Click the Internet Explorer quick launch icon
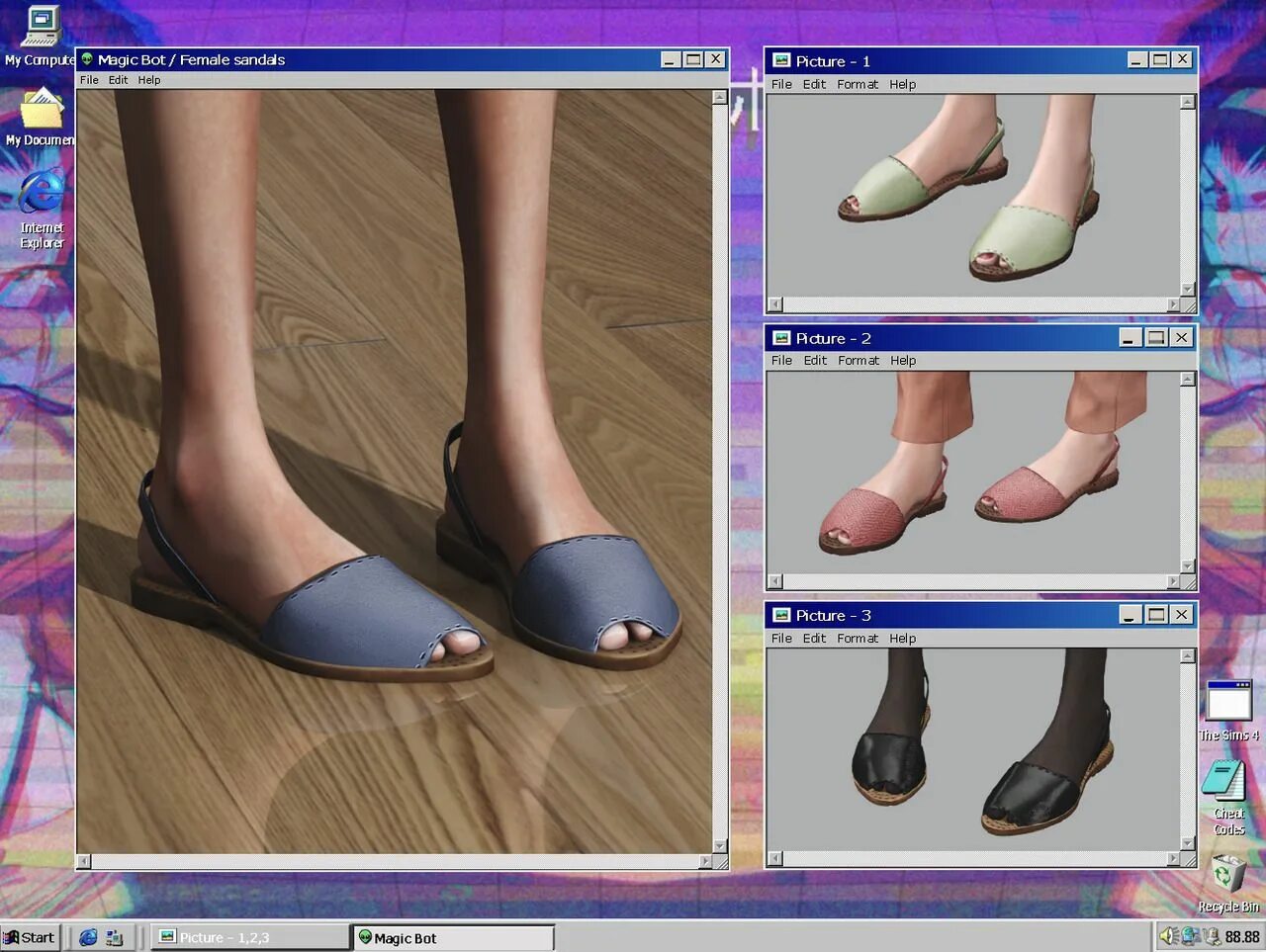 coord(88,937)
